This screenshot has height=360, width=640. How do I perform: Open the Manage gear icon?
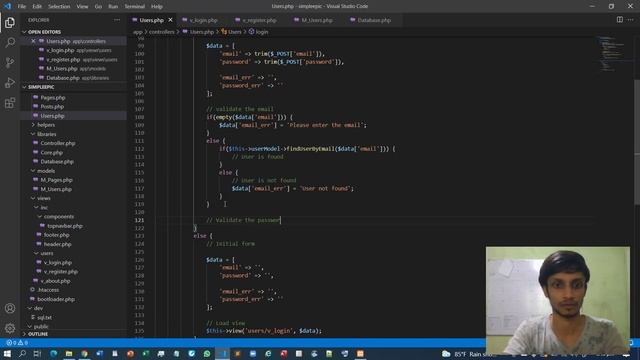(x=10, y=328)
